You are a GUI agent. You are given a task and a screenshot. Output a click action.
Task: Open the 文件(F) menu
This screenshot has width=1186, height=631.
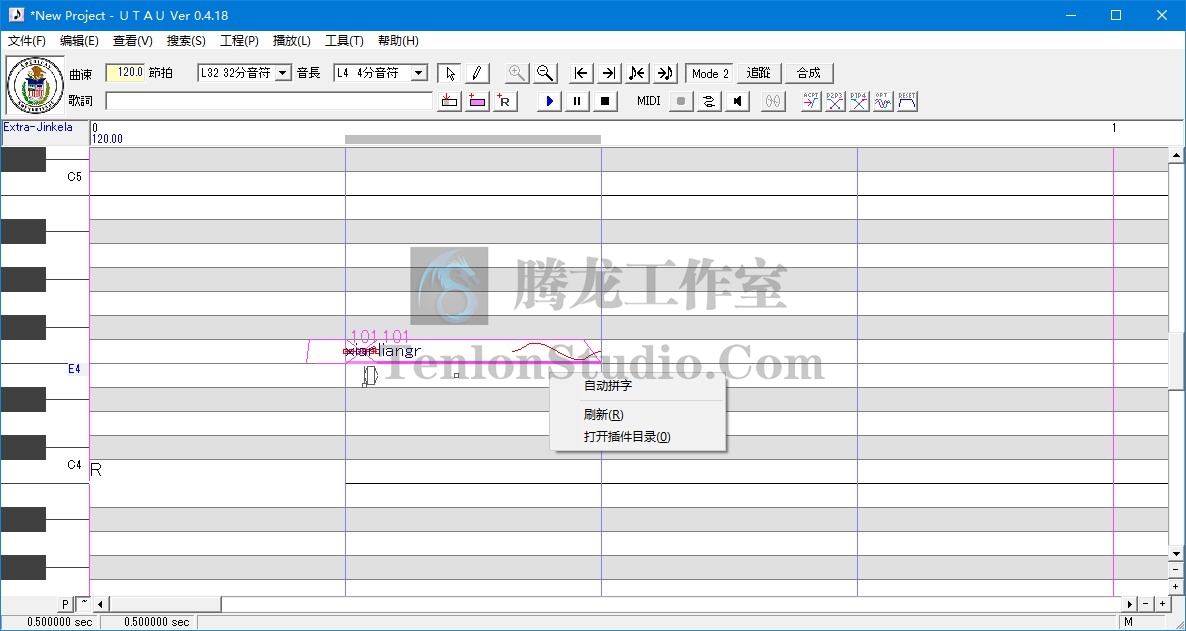(x=26, y=41)
